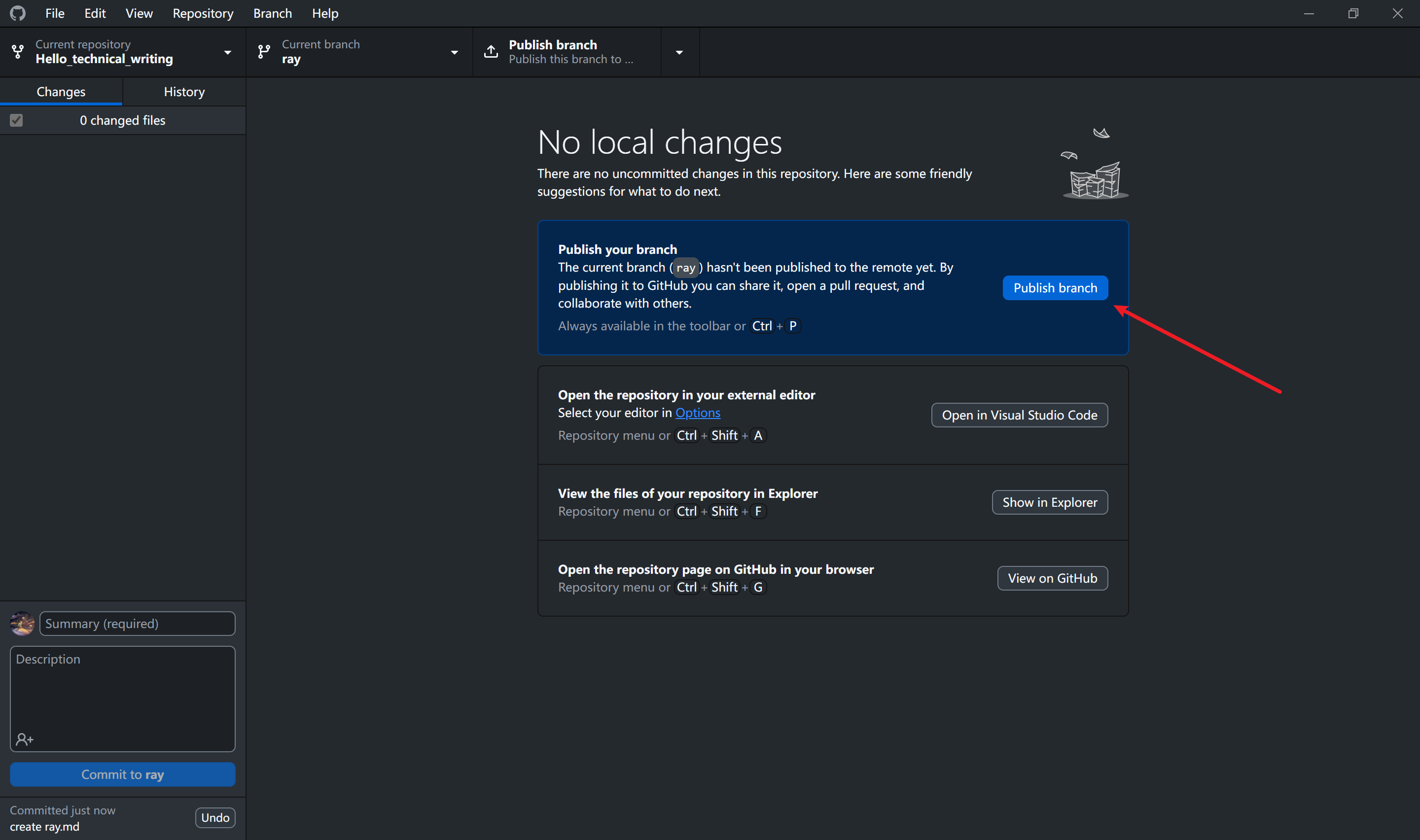This screenshot has width=1420, height=840.
Task: Focus the Summary (required) field
Action: click(137, 623)
